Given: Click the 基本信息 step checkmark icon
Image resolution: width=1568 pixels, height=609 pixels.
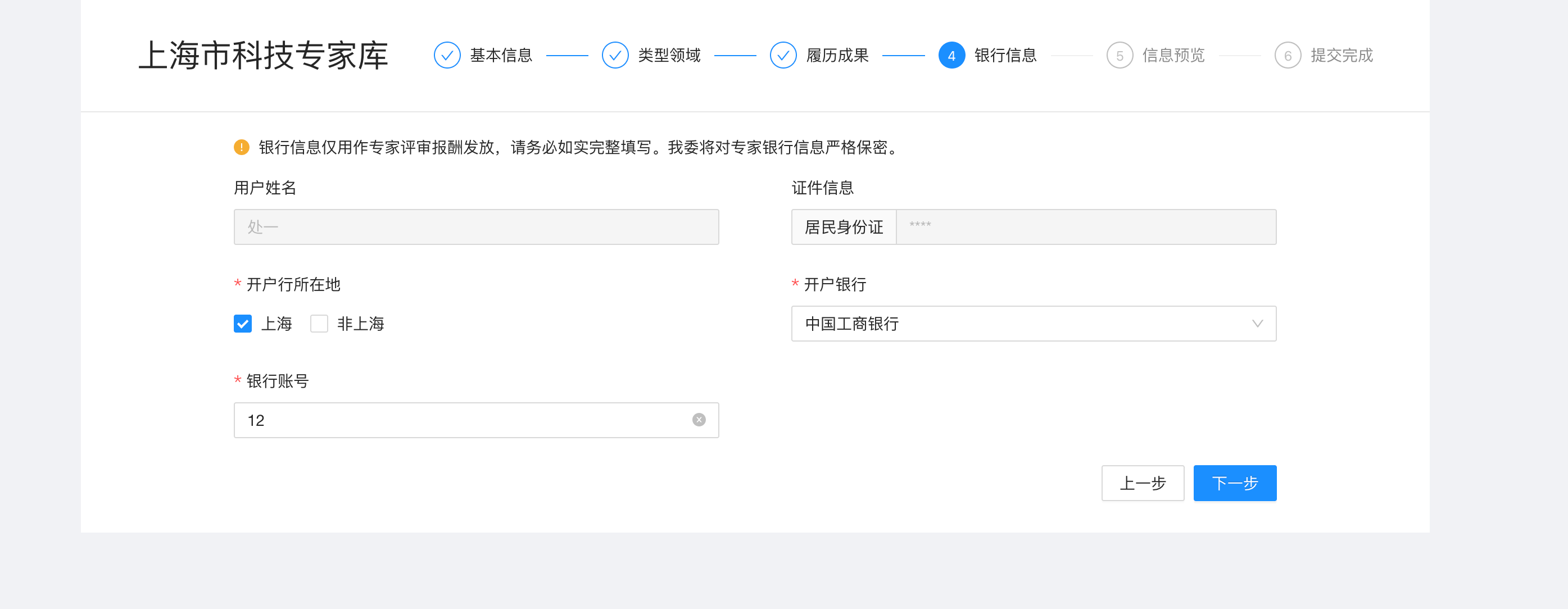Looking at the screenshot, I should (x=447, y=56).
